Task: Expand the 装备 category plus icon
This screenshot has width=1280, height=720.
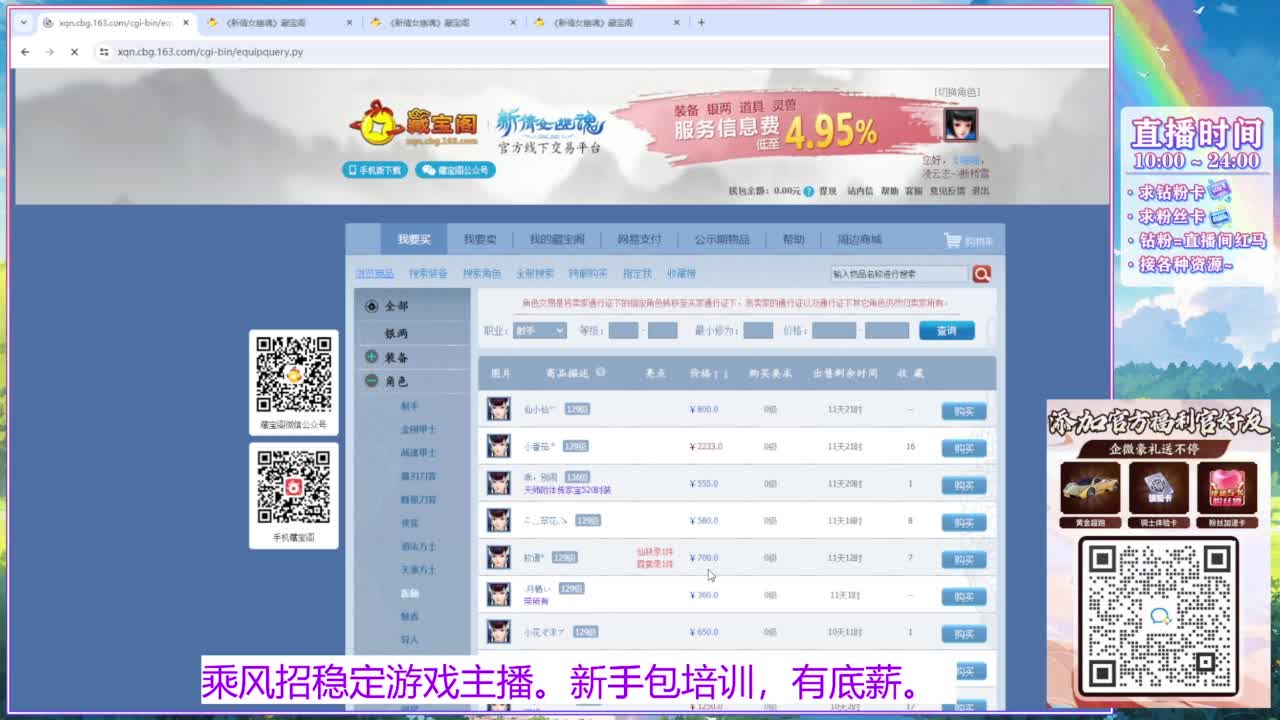Action: coord(372,357)
